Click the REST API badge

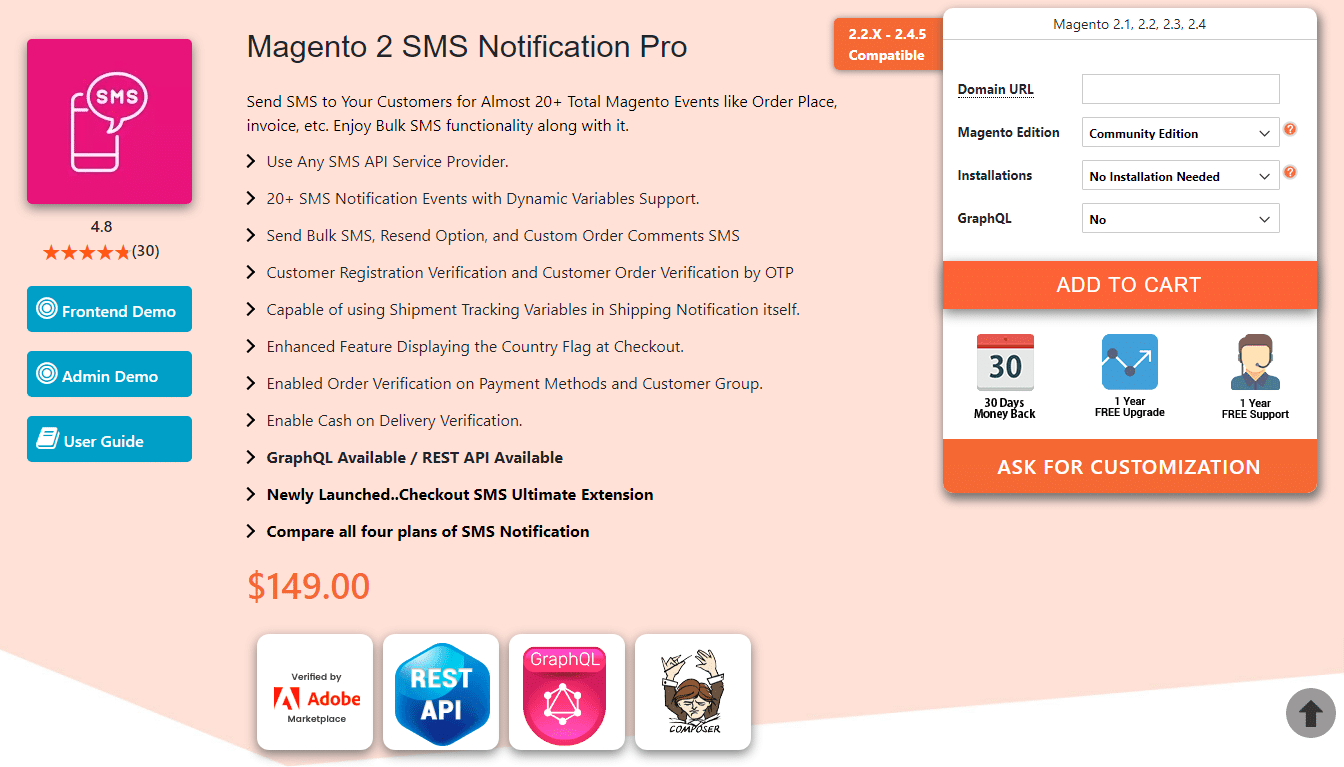click(x=441, y=692)
